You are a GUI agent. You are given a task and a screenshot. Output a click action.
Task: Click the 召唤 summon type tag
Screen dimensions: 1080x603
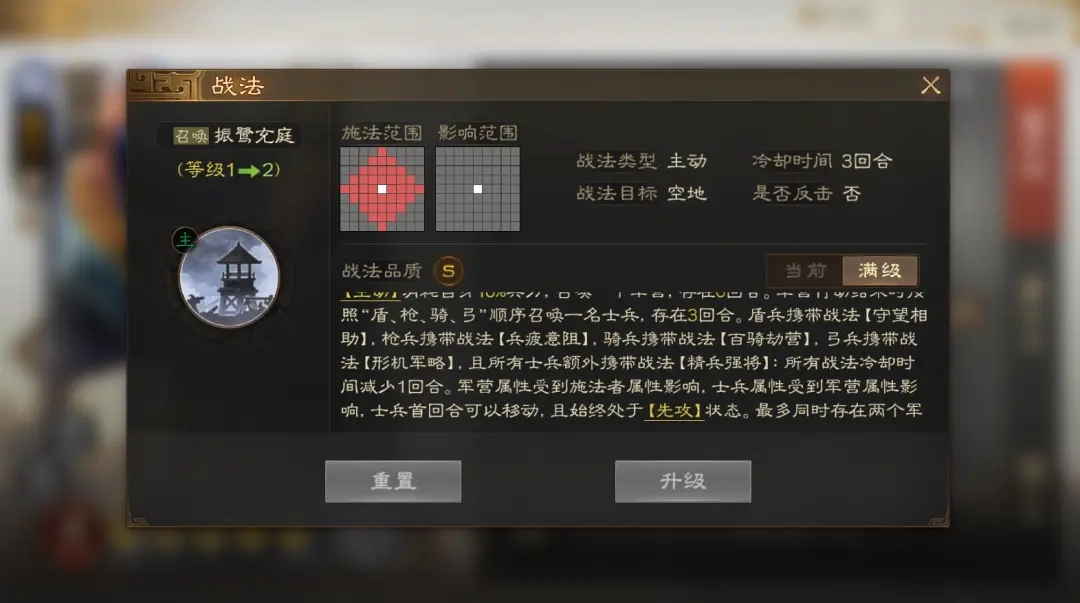(191, 135)
